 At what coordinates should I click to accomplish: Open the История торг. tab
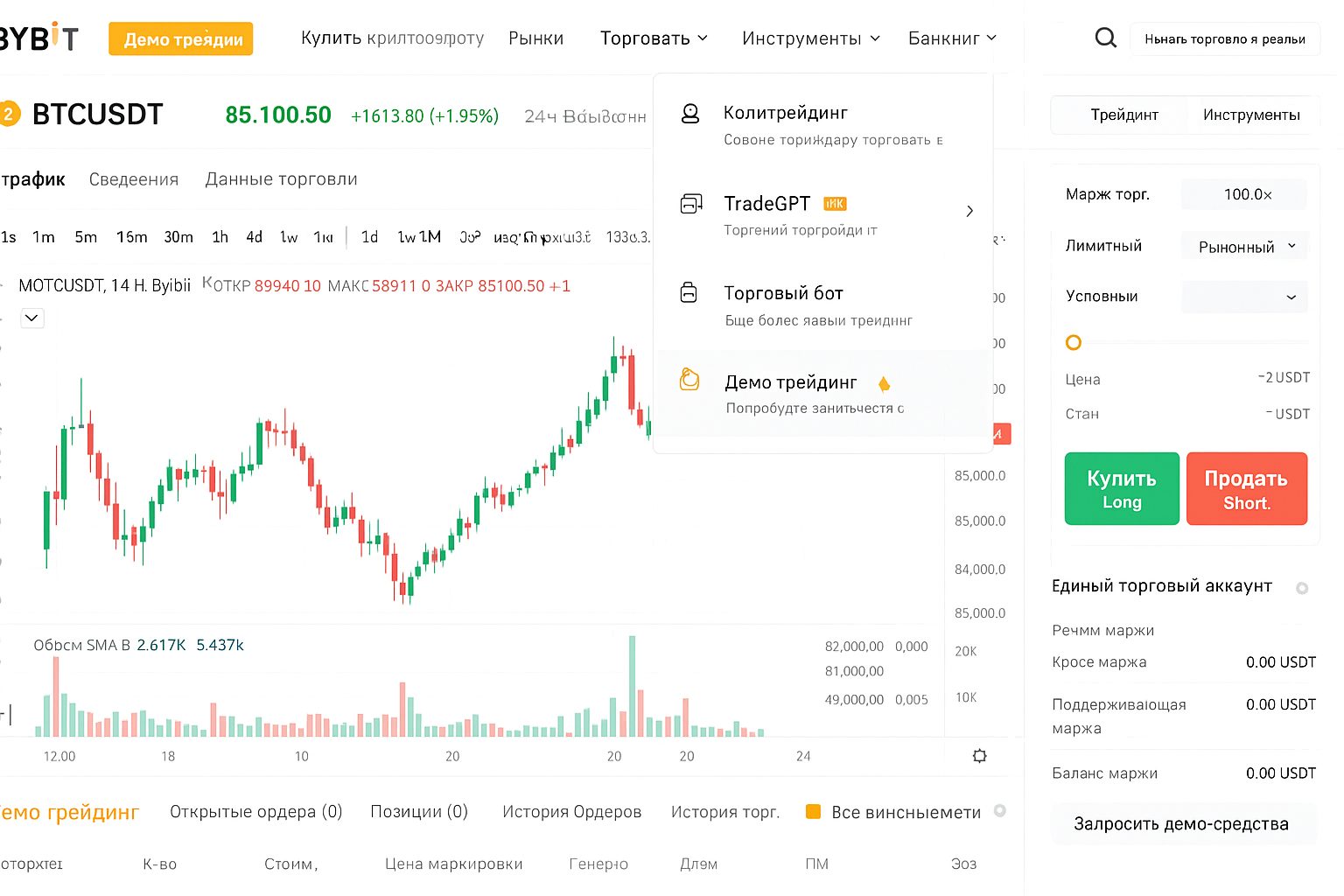tap(724, 812)
